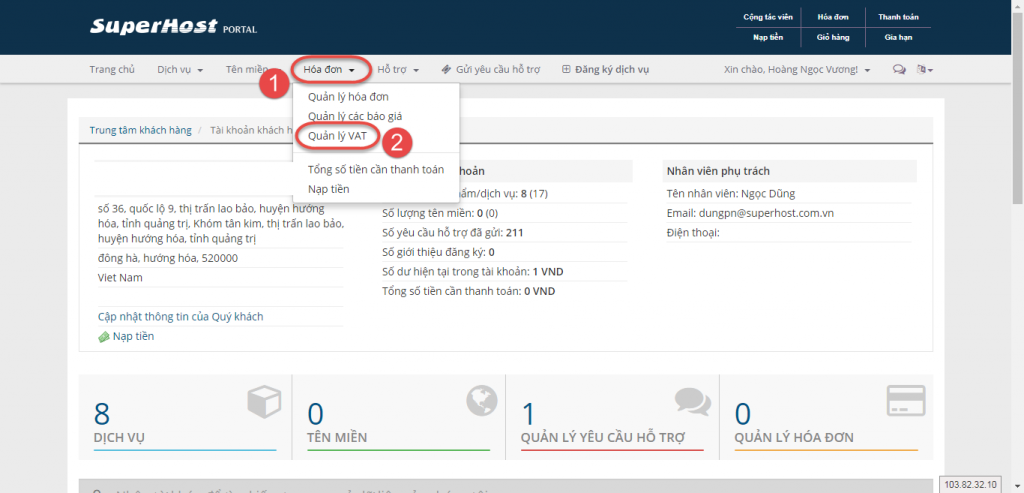The image size is (1024, 493).
Task: Click the speech bubbles icon on support tile
Action: pos(692,401)
